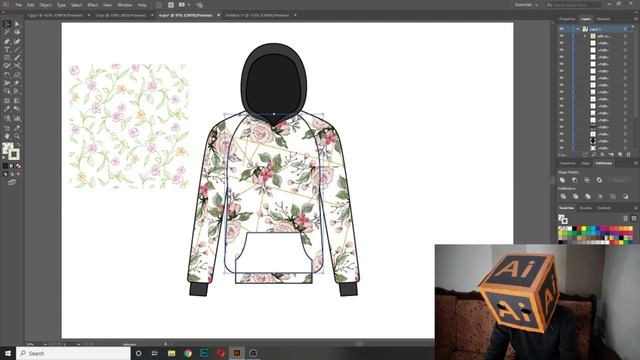Image resolution: width=640 pixels, height=360 pixels.
Task: Click the Stroke swatch in the toolbar
Action: [14, 154]
